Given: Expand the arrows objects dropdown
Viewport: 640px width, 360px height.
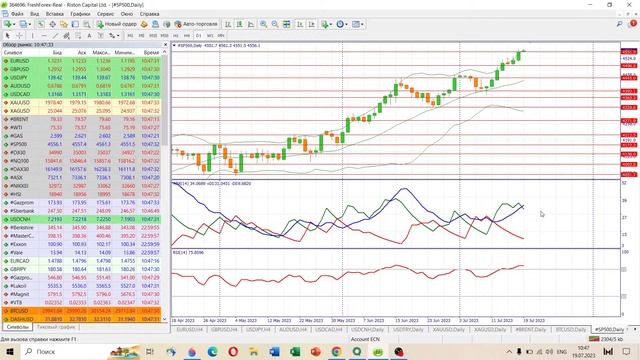Looking at the screenshot, I should (x=118, y=36).
